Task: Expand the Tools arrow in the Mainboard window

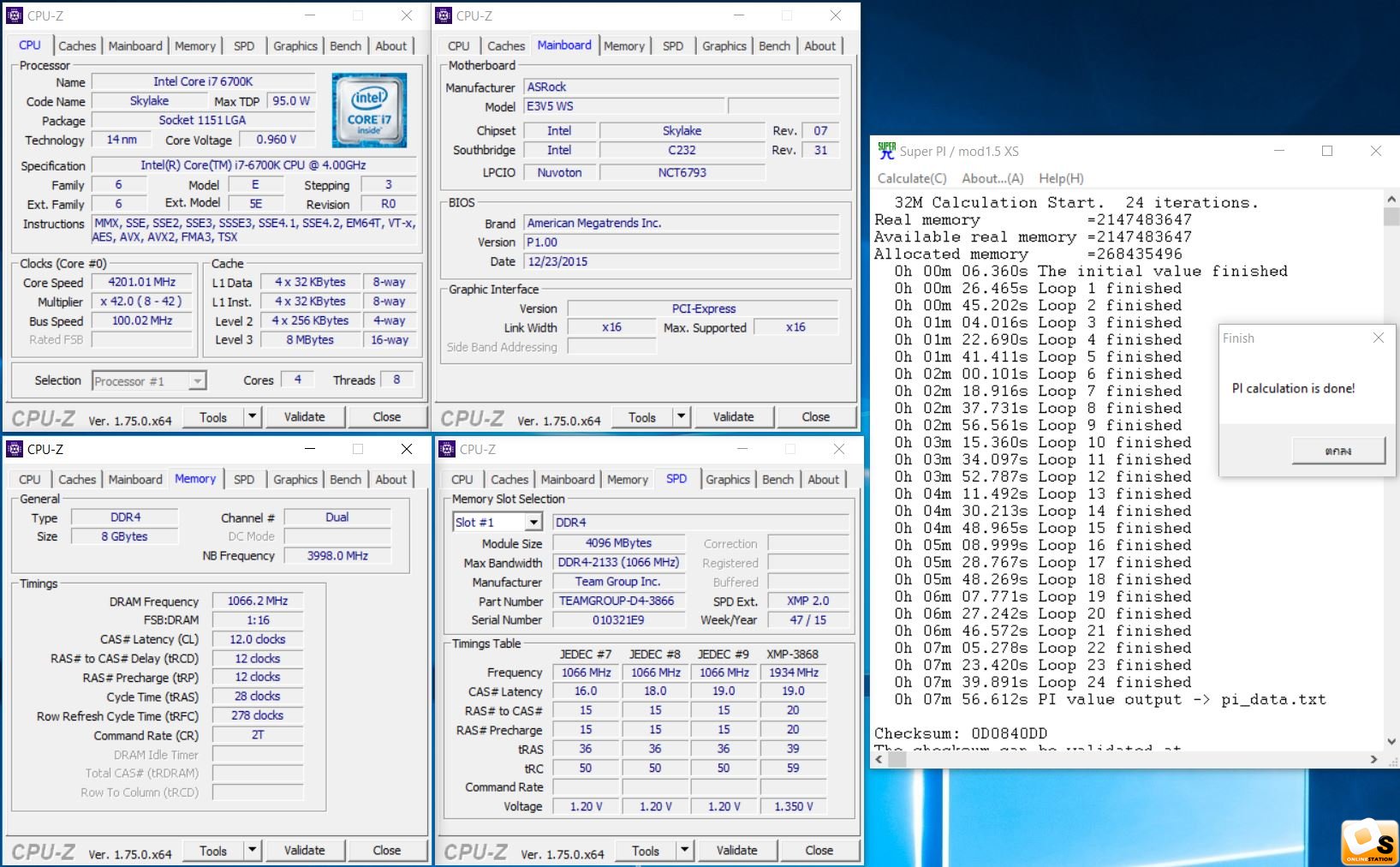Action: pos(681,417)
